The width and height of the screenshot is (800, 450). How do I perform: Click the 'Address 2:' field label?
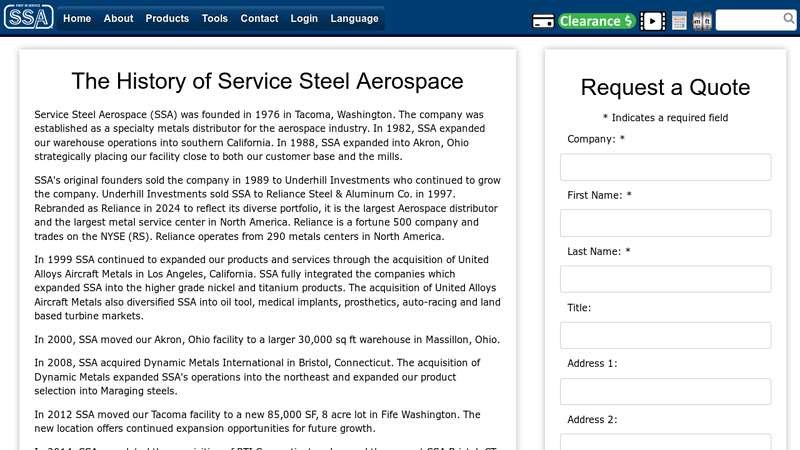(x=592, y=419)
